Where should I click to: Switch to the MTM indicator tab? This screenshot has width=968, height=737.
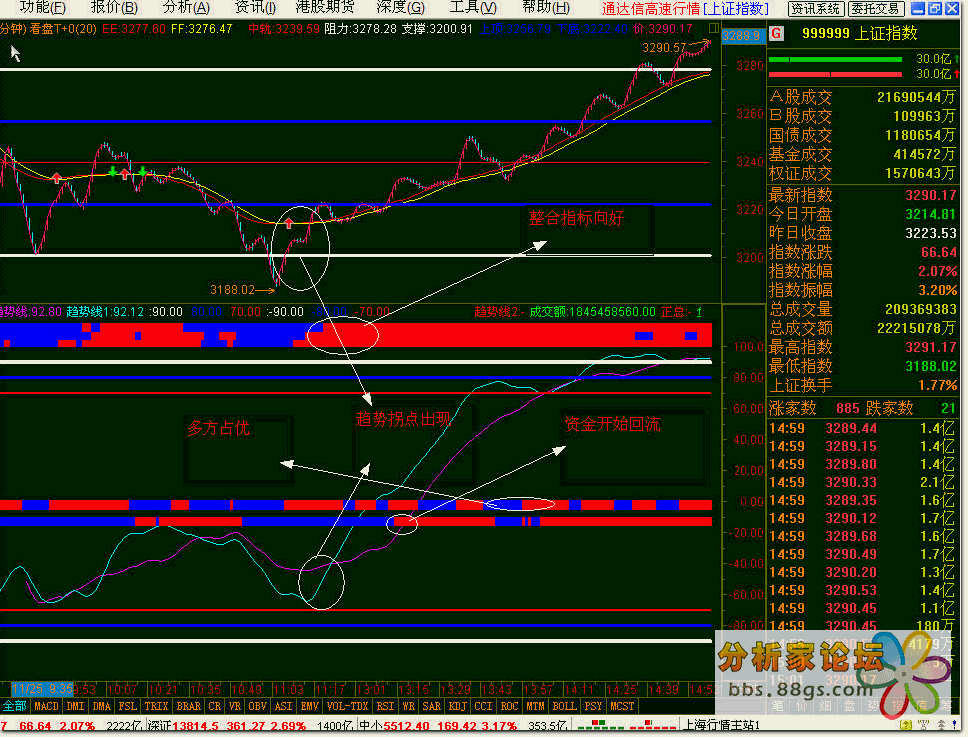536,706
